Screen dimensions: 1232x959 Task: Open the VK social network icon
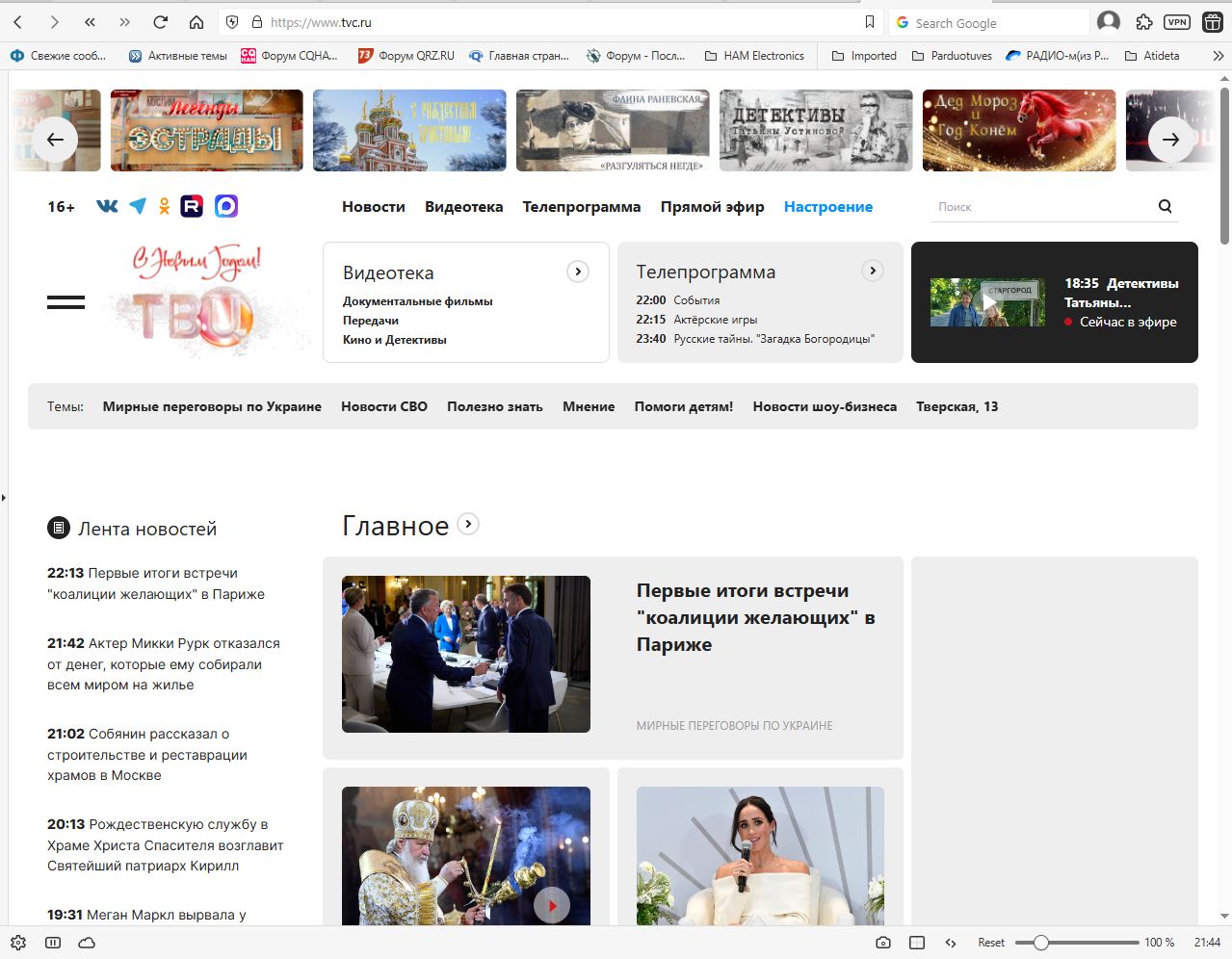tap(107, 206)
